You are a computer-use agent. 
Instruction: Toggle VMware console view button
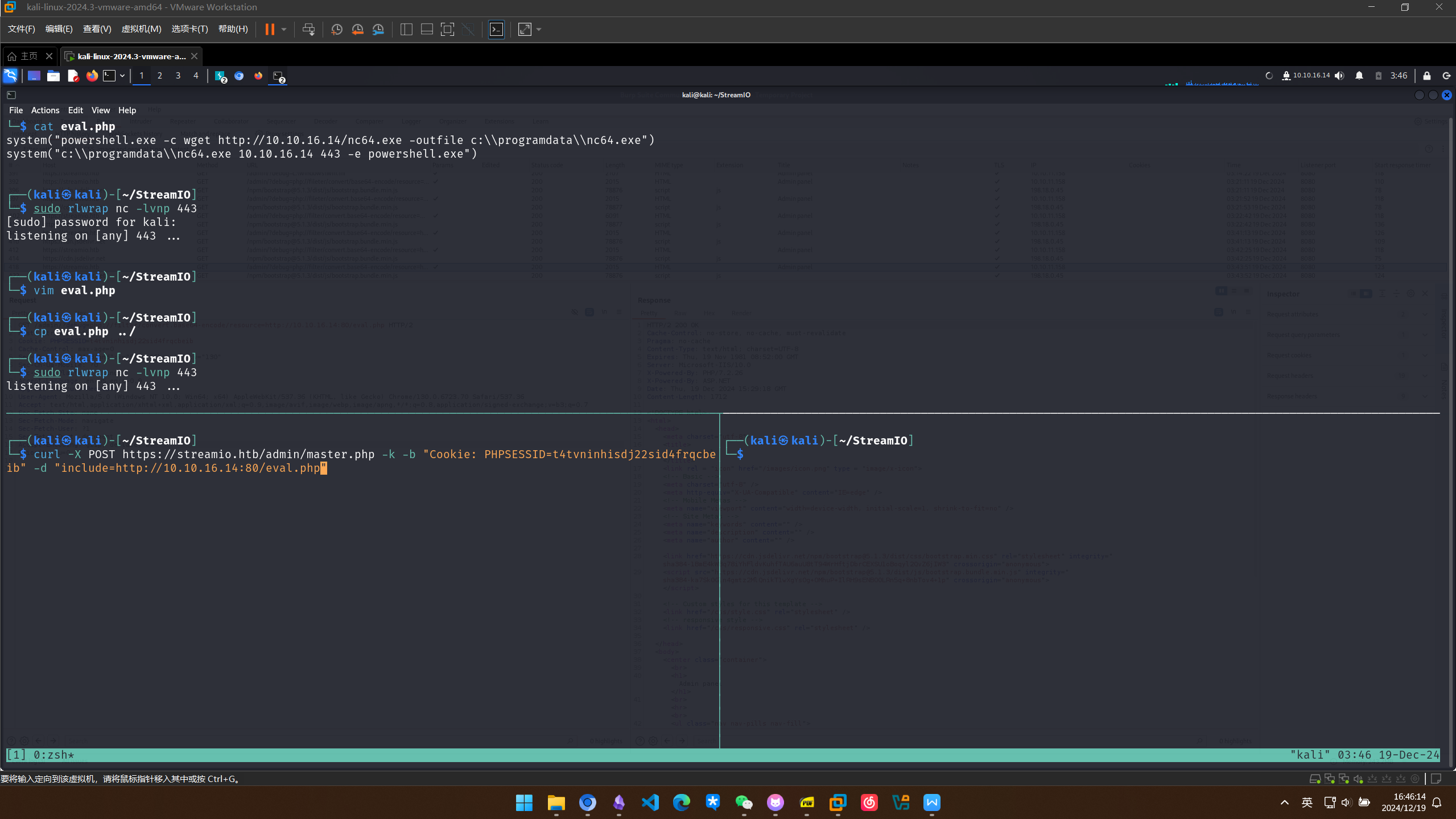[496, 30]
